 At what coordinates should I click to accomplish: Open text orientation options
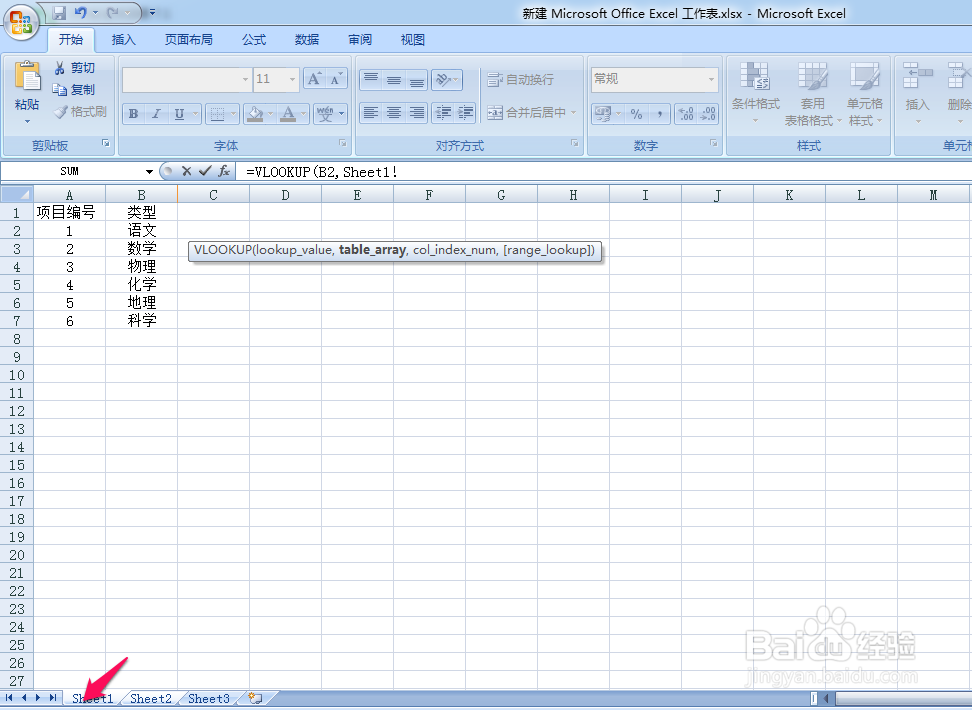446,79
